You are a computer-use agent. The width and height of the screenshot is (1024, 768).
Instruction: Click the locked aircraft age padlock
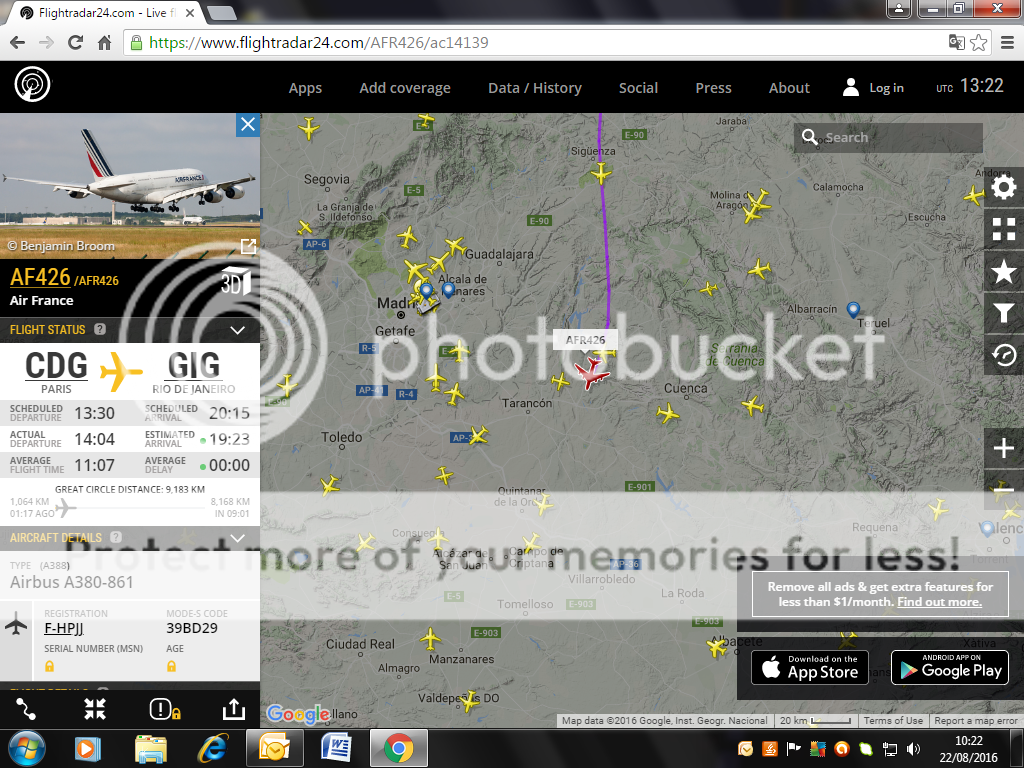tap(171, 666)
